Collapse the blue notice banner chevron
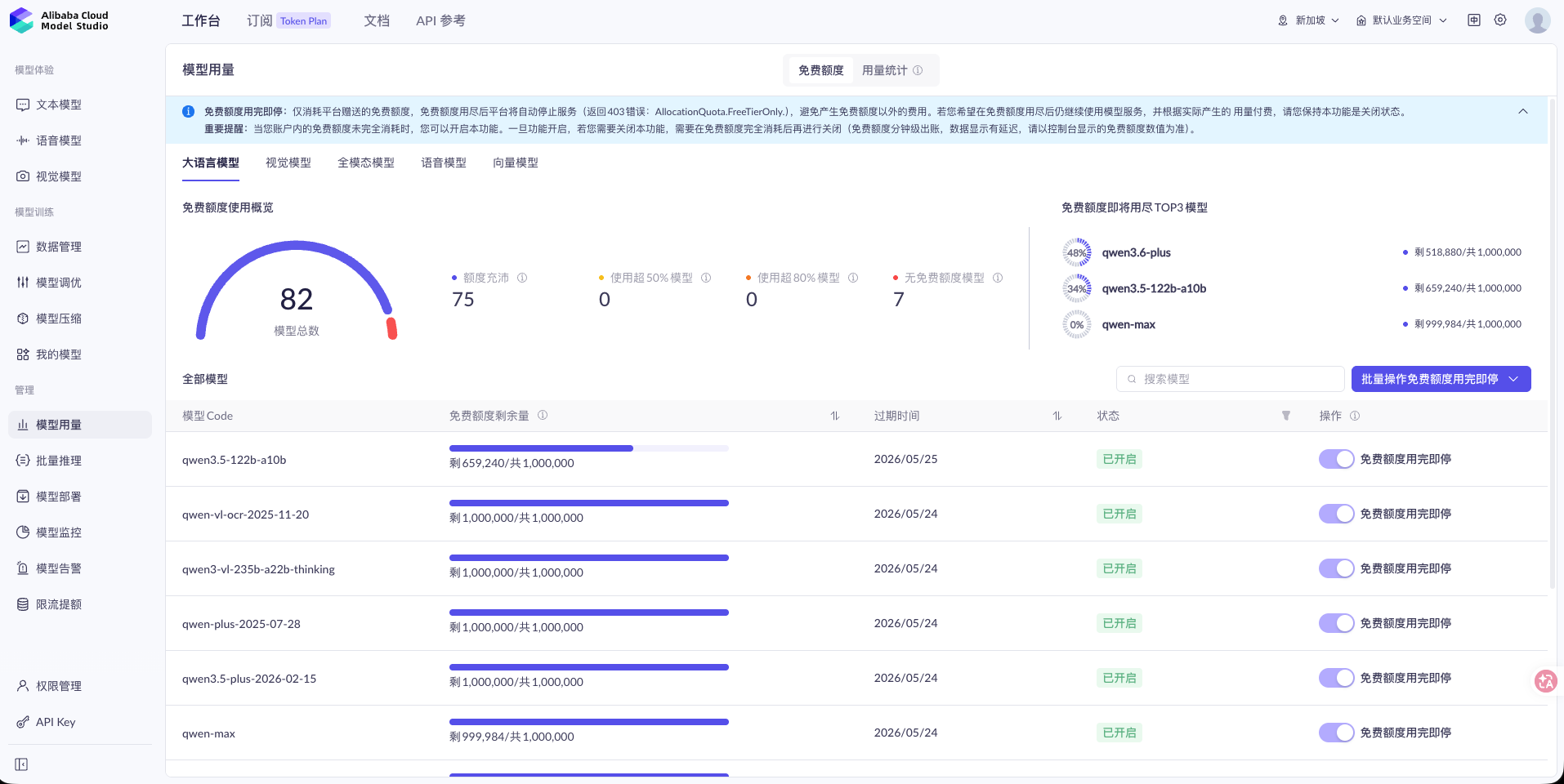 click(1523, 111)
